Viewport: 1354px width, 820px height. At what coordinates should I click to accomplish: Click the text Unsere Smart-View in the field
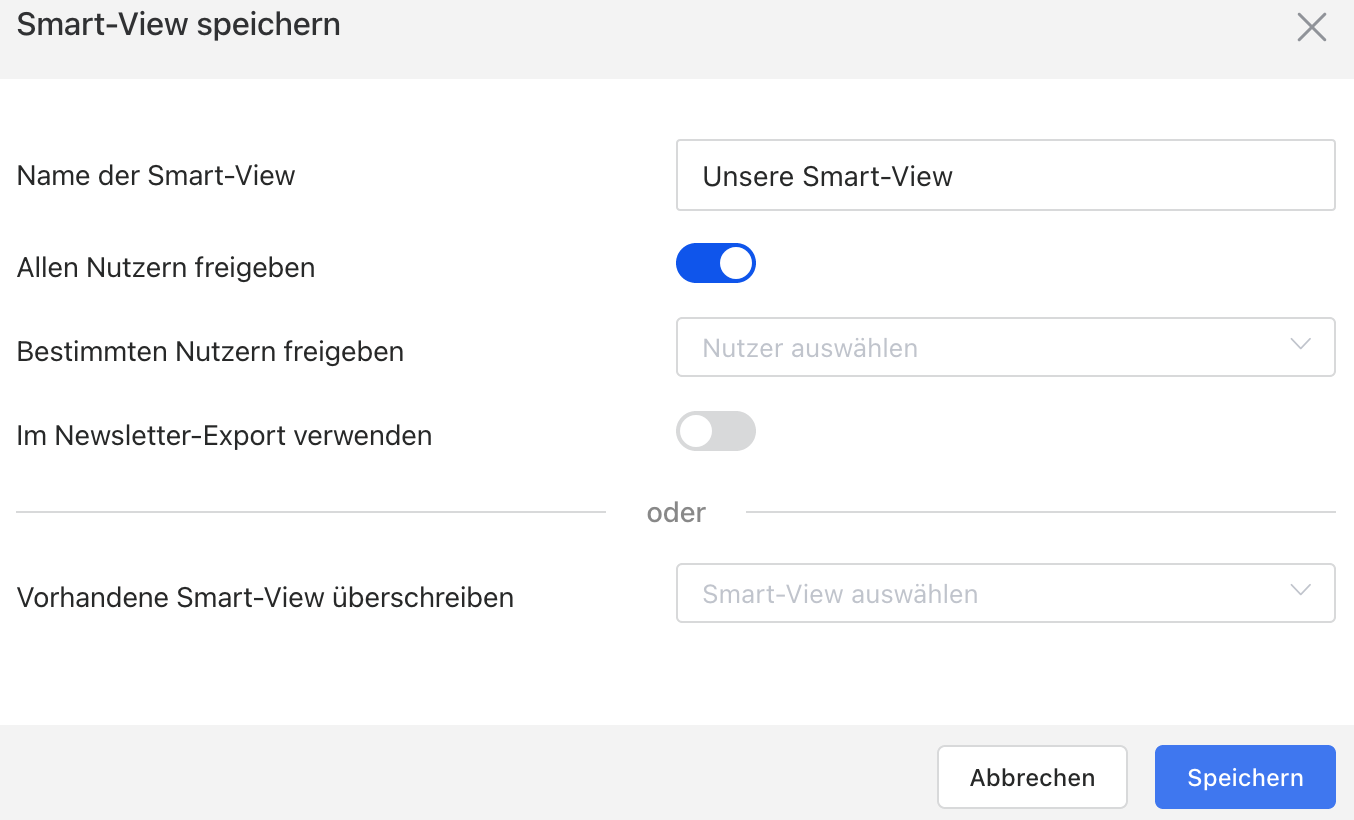[828, 177]
